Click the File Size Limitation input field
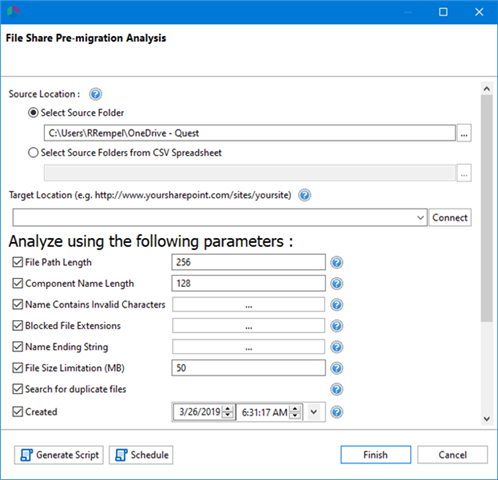This screenshot has height=480, width=498. click(x=248, y=368)
